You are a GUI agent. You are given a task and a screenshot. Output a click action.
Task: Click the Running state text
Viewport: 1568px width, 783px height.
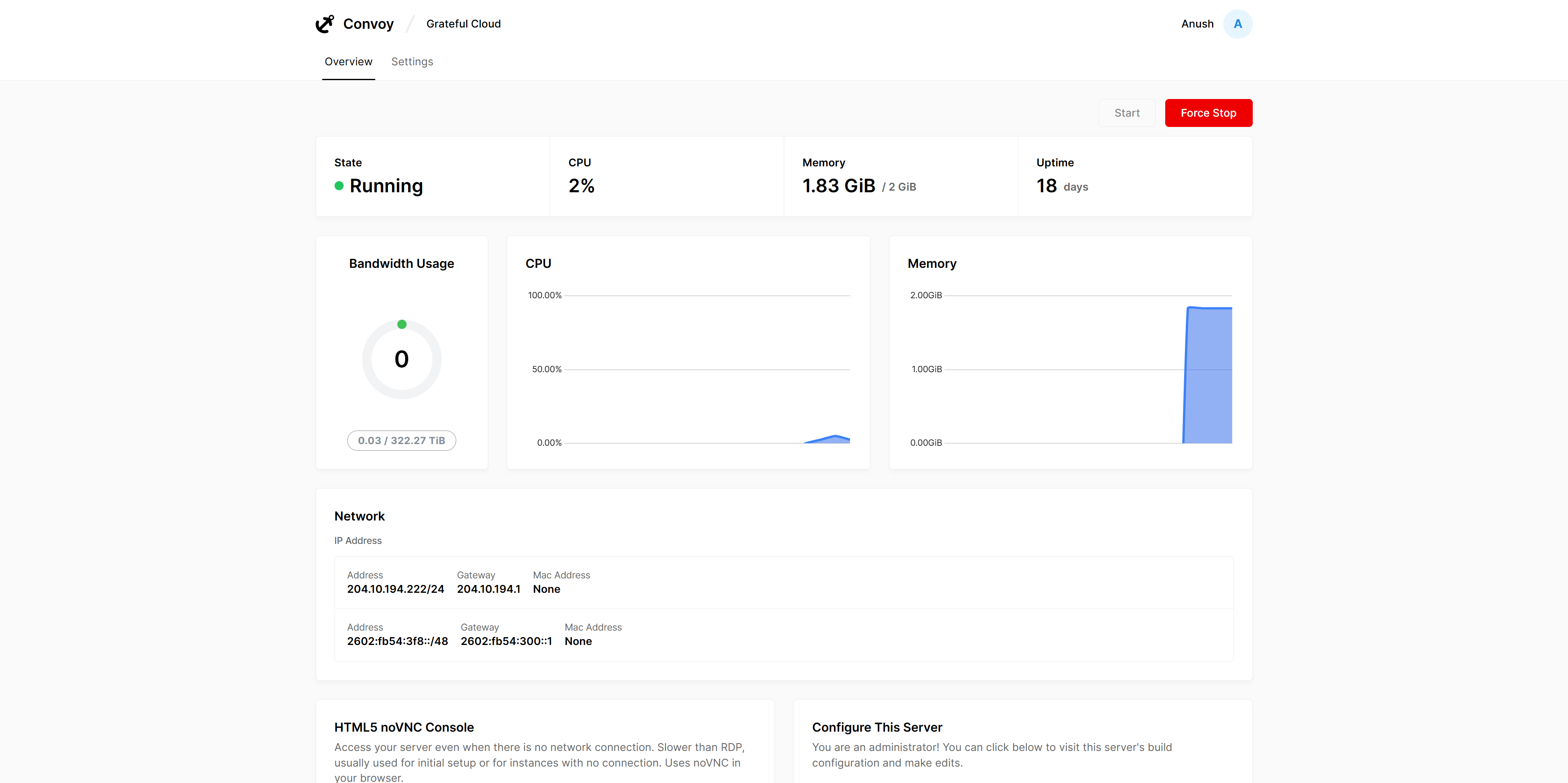tap(386, 186)
